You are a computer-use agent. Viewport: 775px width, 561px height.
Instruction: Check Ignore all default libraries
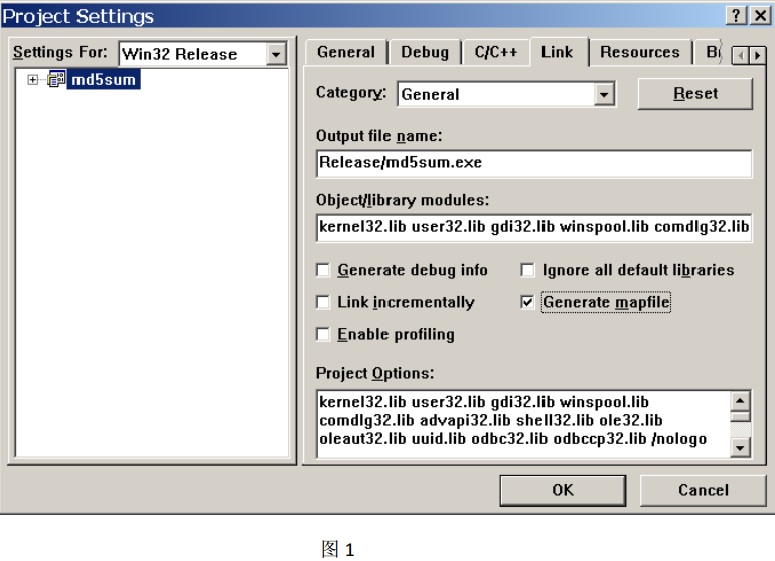(x=528, y=270)
